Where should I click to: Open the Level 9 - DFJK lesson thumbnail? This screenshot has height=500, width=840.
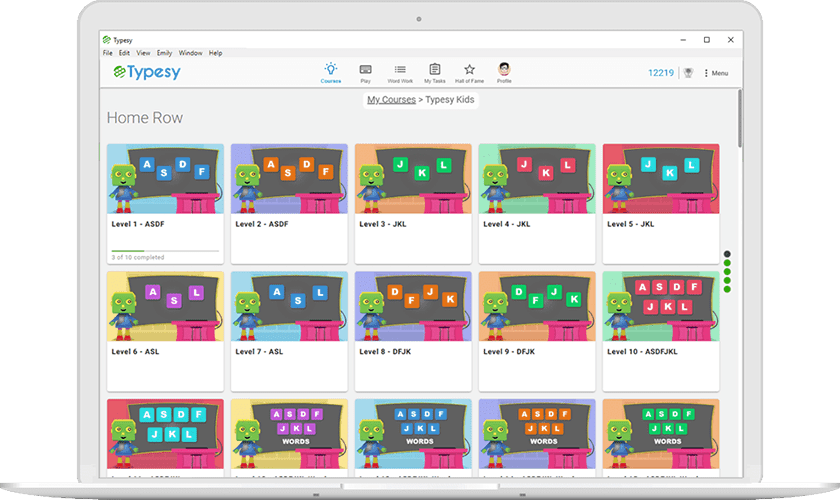[x=537, y=306]
